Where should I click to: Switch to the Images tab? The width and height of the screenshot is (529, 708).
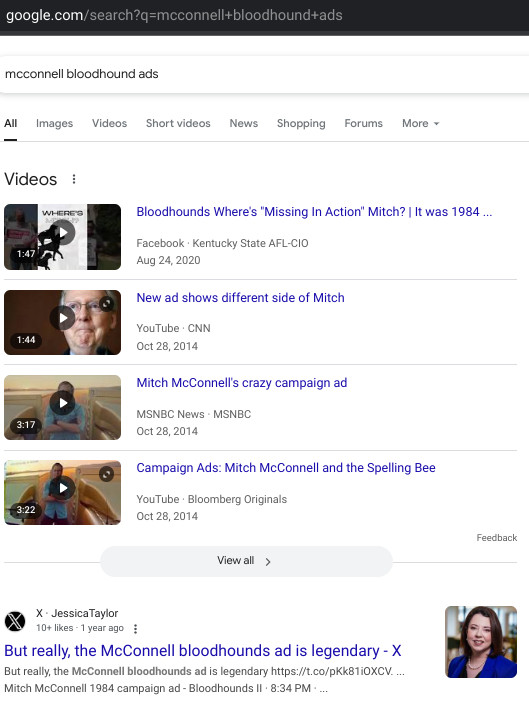click(x=54, y=123)
